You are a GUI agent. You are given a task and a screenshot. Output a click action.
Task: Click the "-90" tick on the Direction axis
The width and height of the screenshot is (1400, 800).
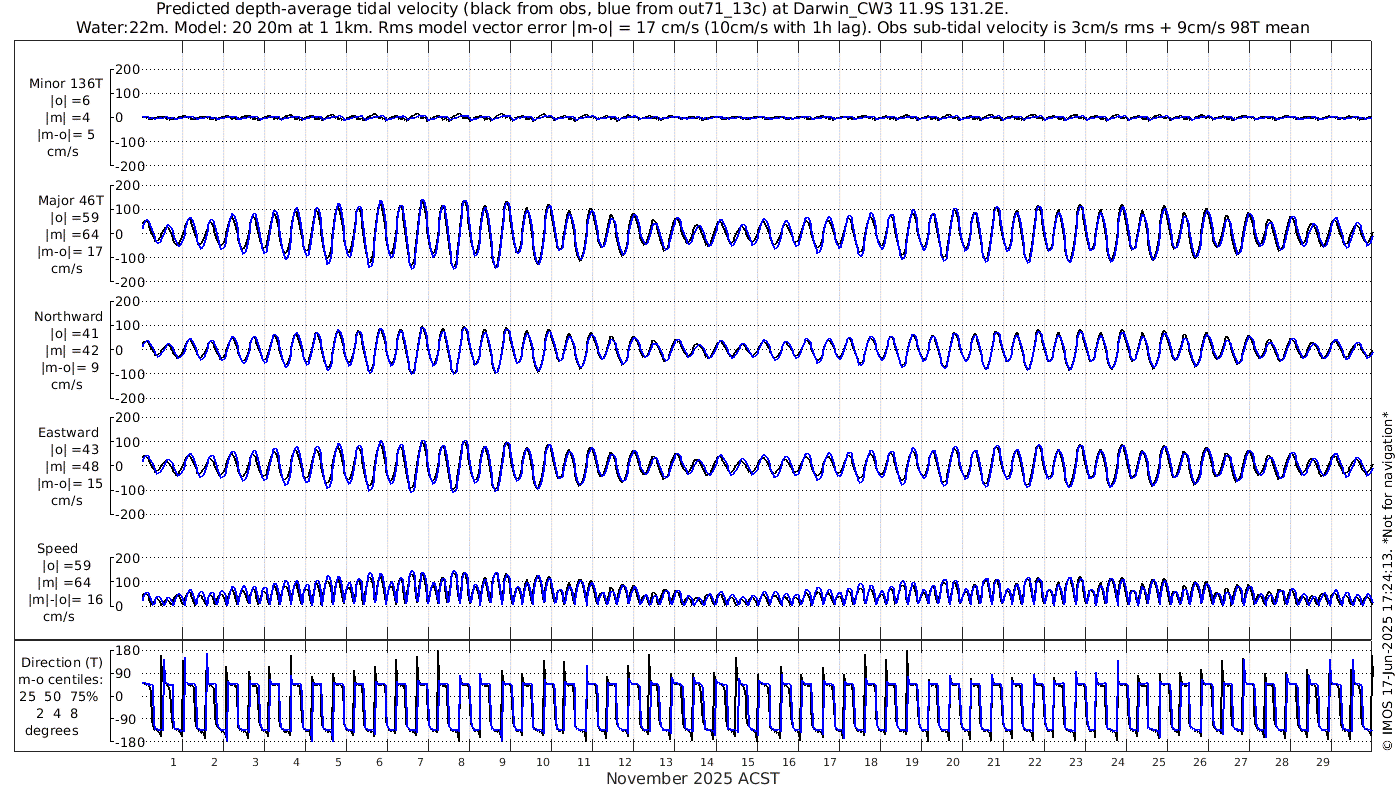(x=125, y=720)
